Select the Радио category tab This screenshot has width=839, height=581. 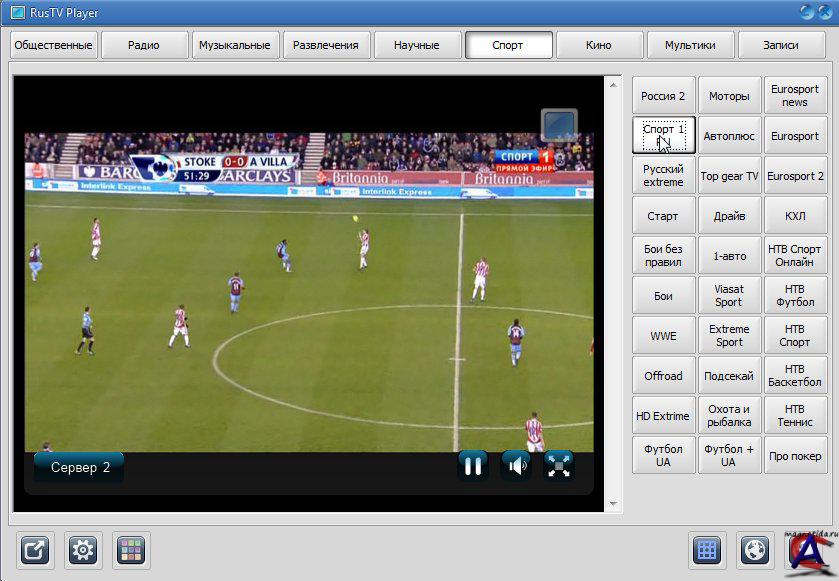[x=144, y=45]
